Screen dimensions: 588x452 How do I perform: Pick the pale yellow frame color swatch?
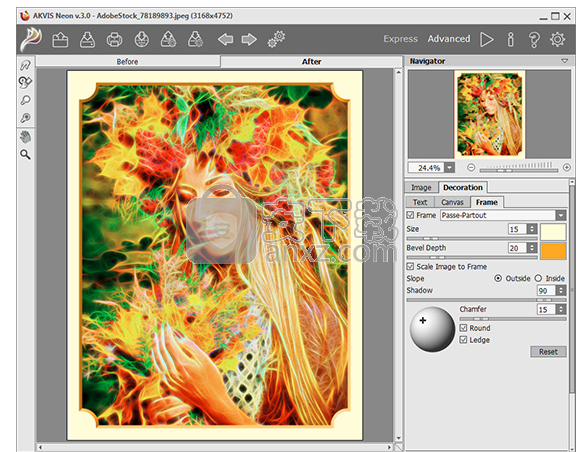[553, 232]
